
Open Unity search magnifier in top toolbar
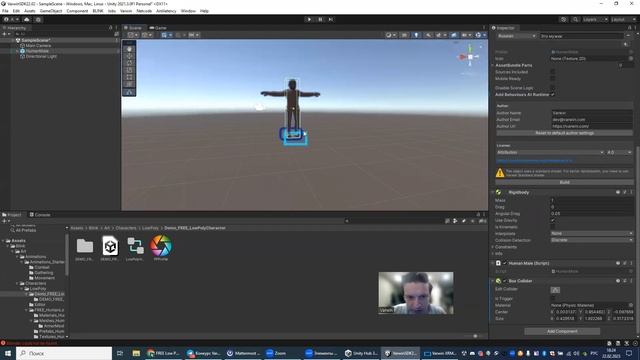(x=575, y=19)
